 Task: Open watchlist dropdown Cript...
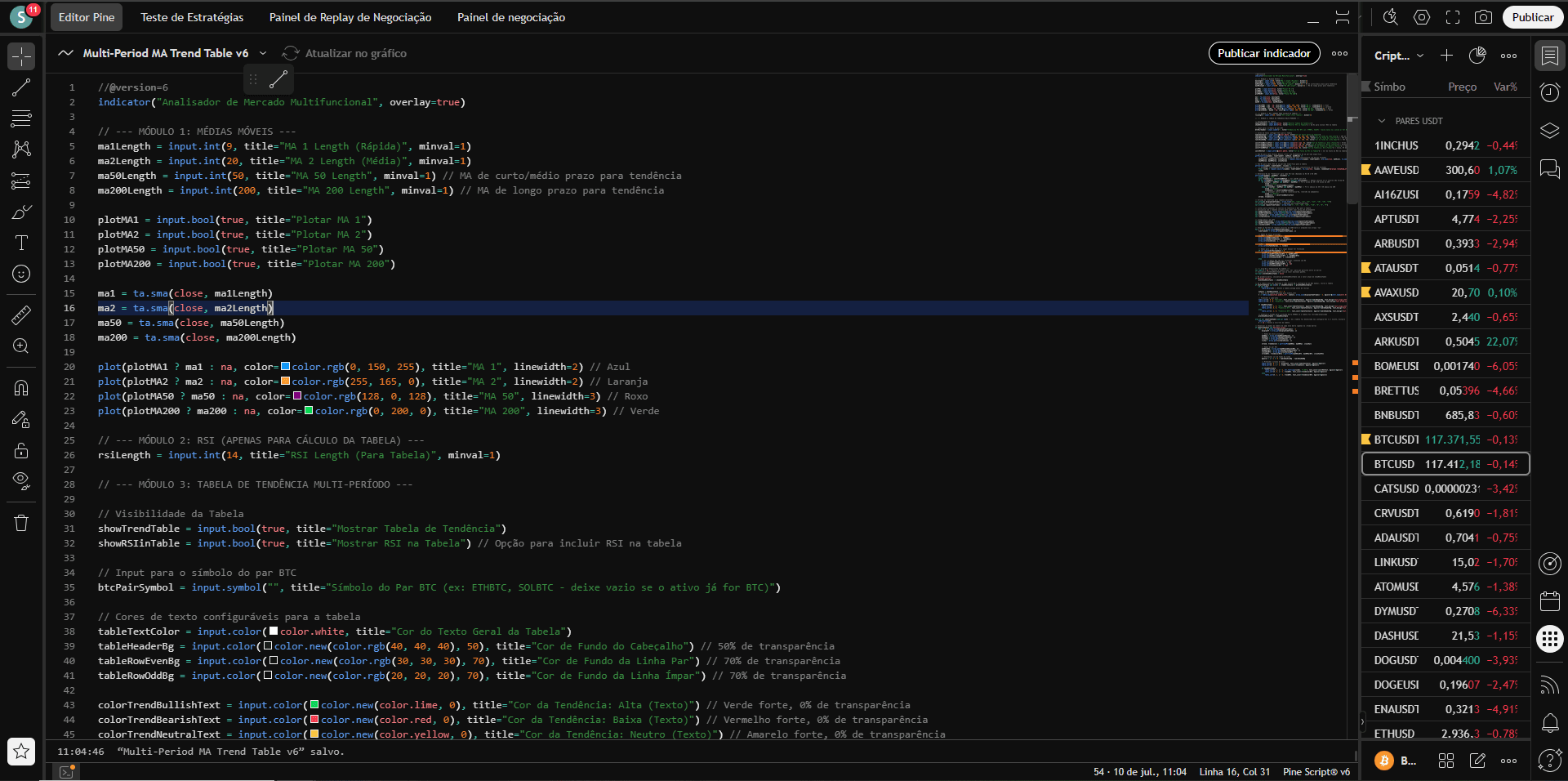tap(1399, 56)
